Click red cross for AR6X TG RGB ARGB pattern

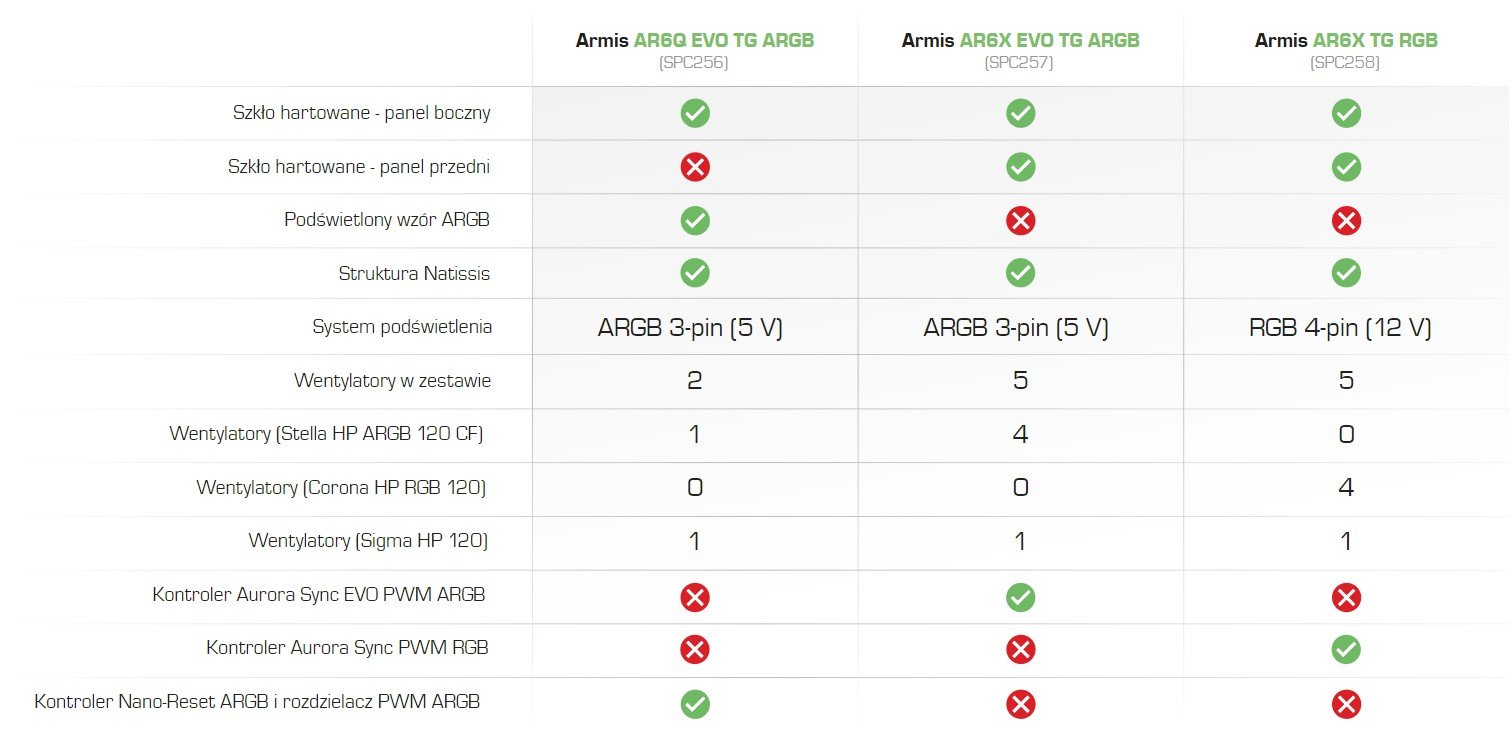pos(1346,220)
